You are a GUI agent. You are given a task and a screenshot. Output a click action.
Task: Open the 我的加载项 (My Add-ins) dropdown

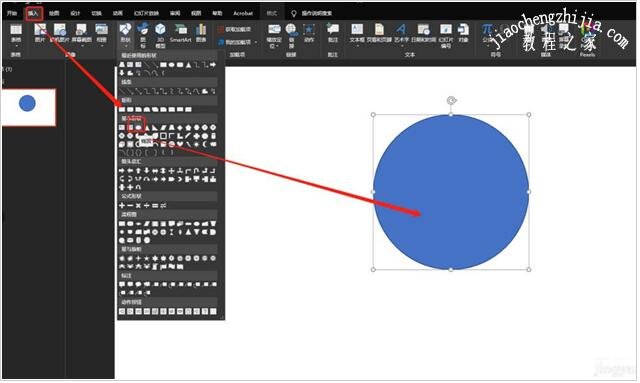tap(238, 42)
